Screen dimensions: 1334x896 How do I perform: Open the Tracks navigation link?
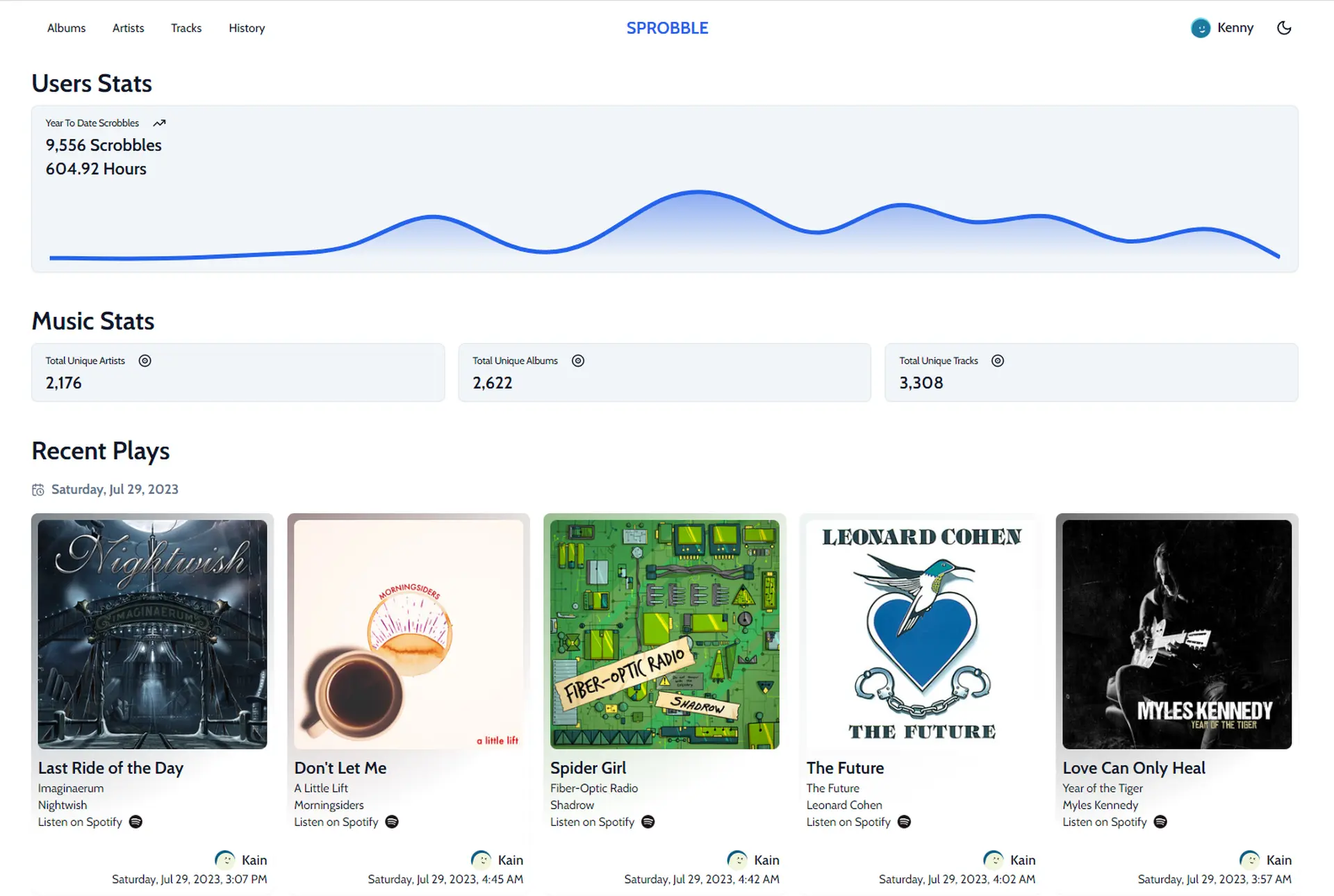tap(186, 28)
